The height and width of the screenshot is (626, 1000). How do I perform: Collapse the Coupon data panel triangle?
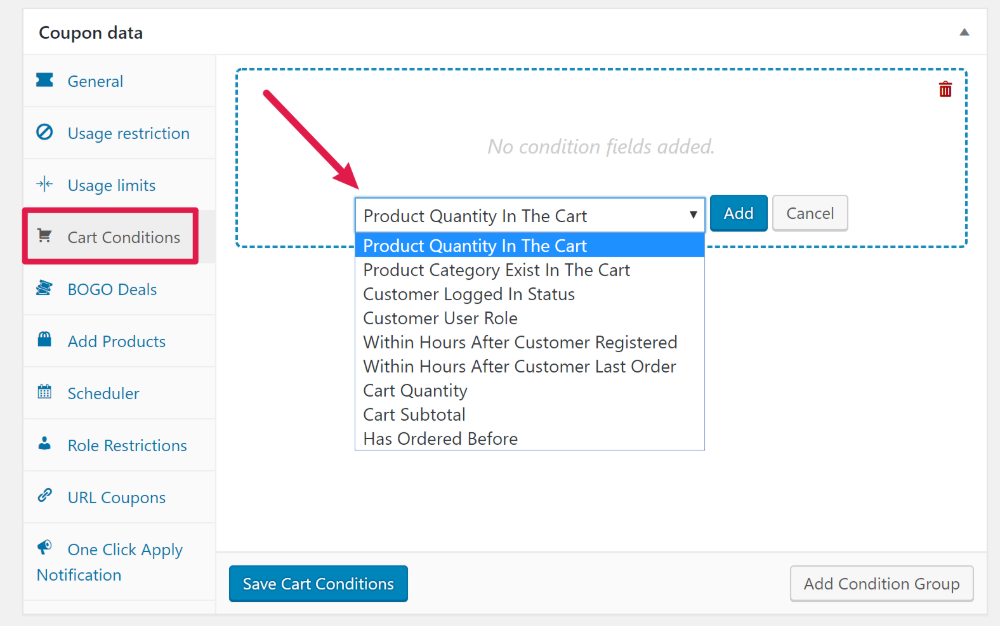click(x=964, y=33)
